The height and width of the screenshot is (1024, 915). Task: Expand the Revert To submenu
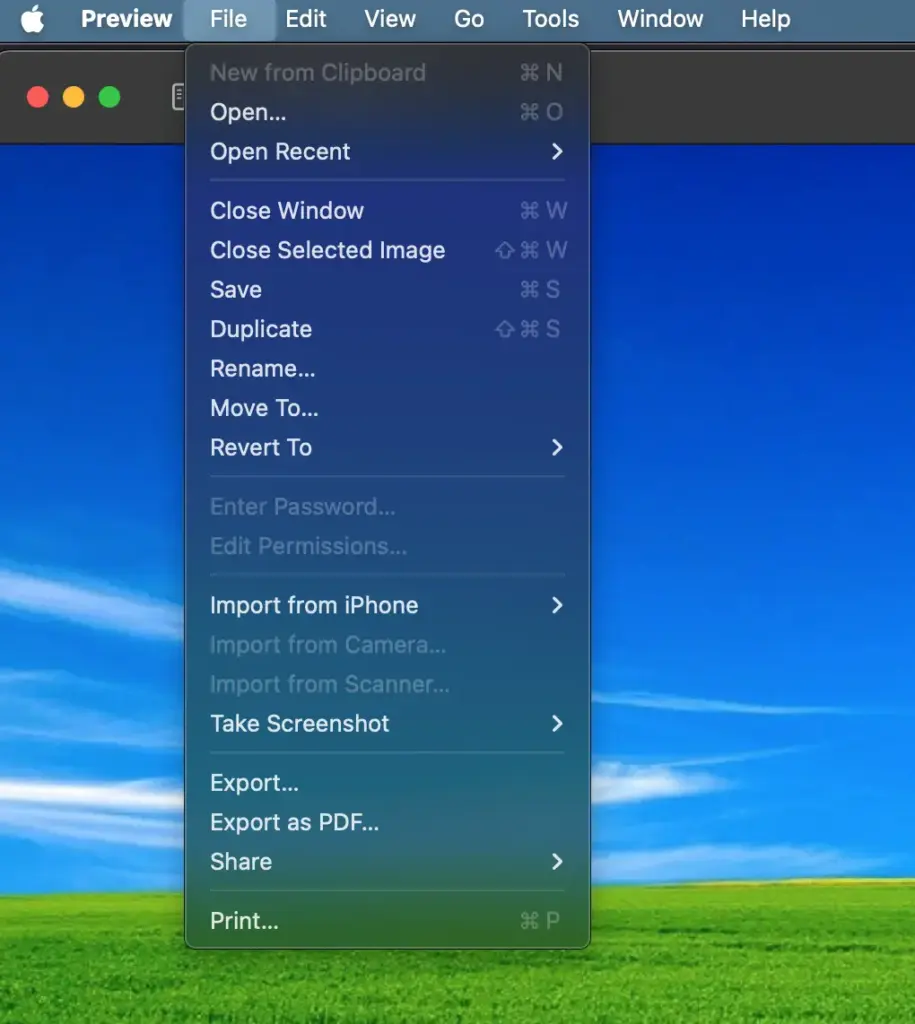(387, 447)
